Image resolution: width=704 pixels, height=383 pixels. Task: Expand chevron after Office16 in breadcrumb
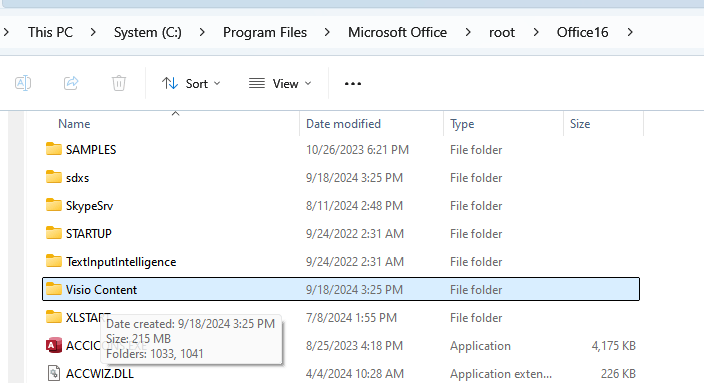pyautogui.click(x=630, y=32)
